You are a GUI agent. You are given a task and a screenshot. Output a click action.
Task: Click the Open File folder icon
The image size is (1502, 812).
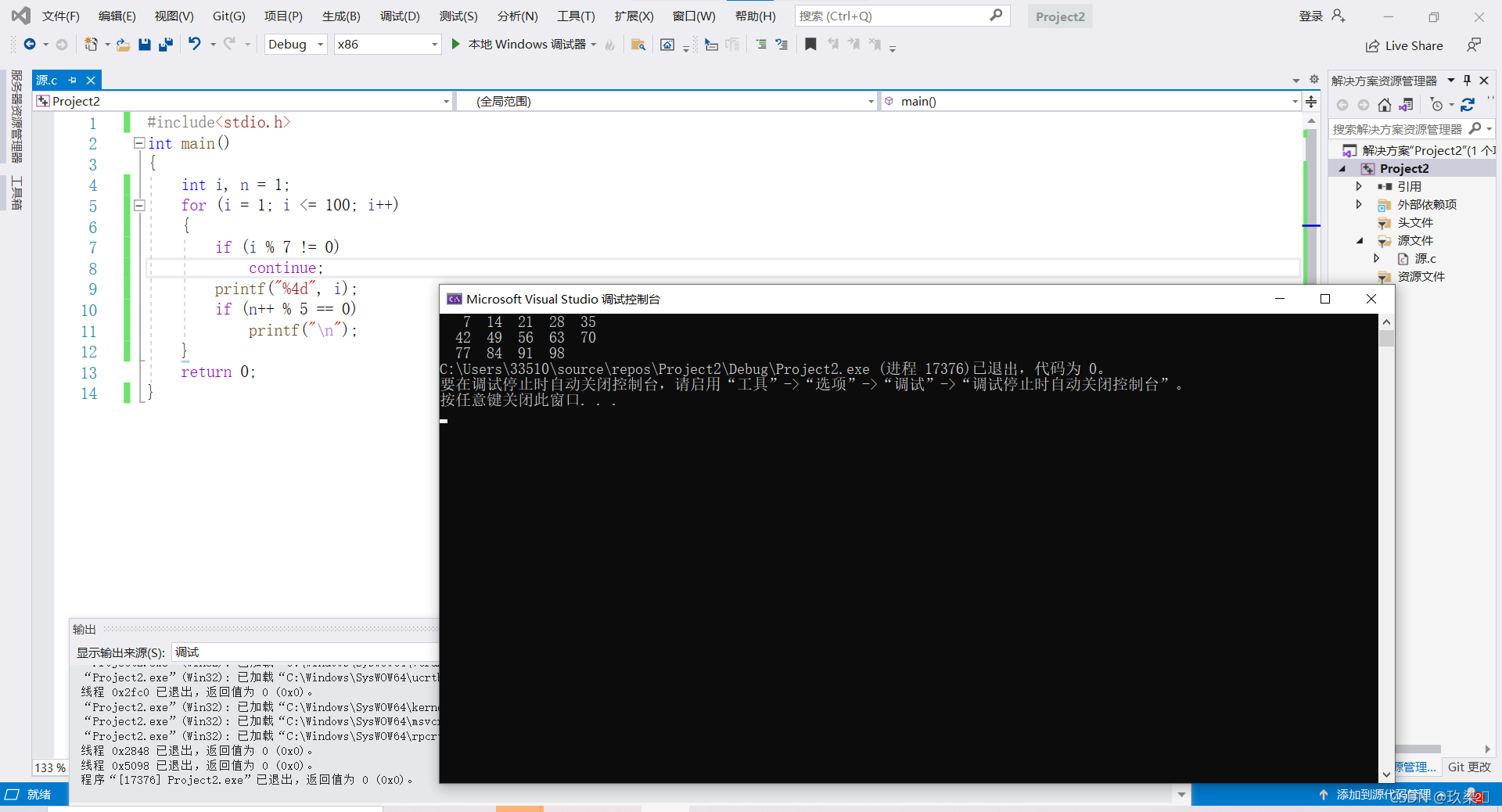[123, 45]
